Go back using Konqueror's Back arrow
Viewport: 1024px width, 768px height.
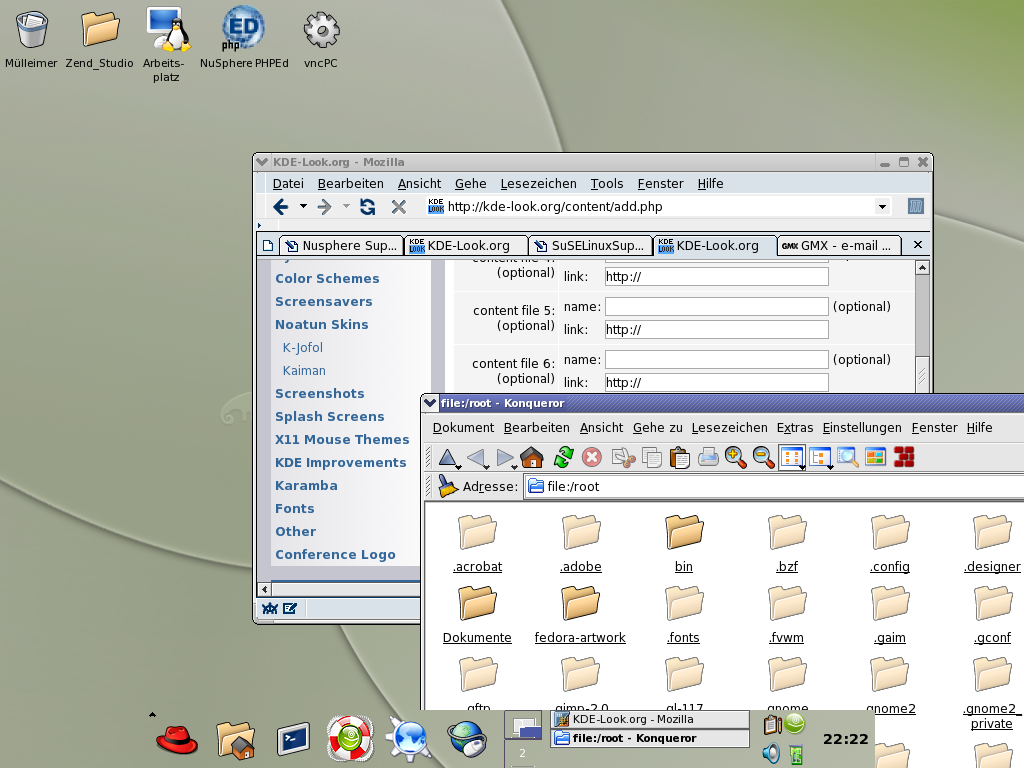477,458
